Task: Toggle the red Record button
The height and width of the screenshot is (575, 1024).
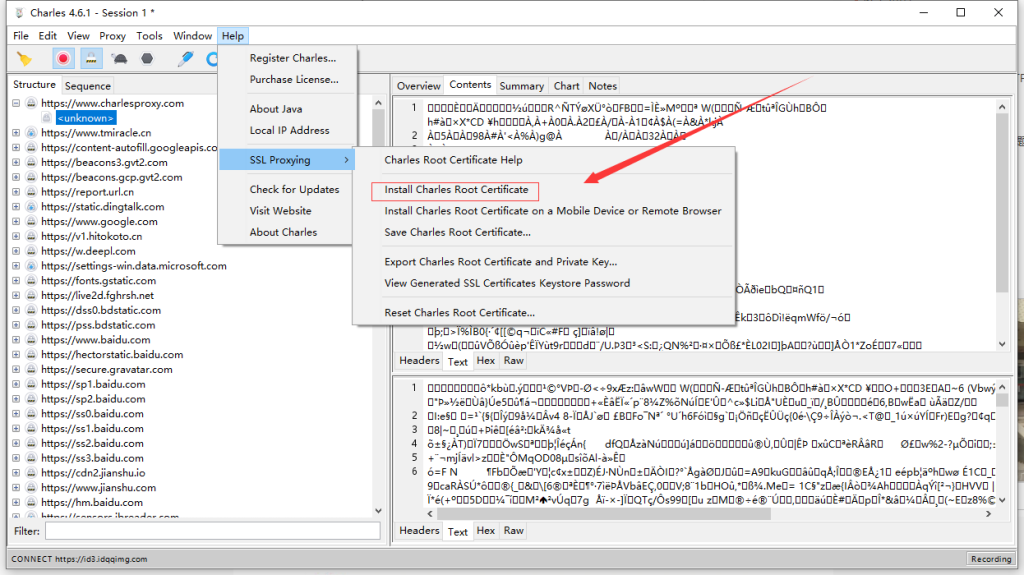Action: pos(63,59)
